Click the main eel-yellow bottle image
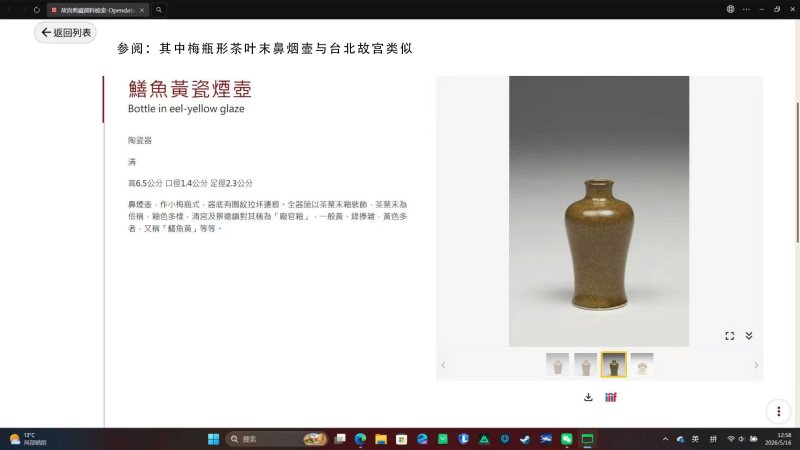 (599, 211)
